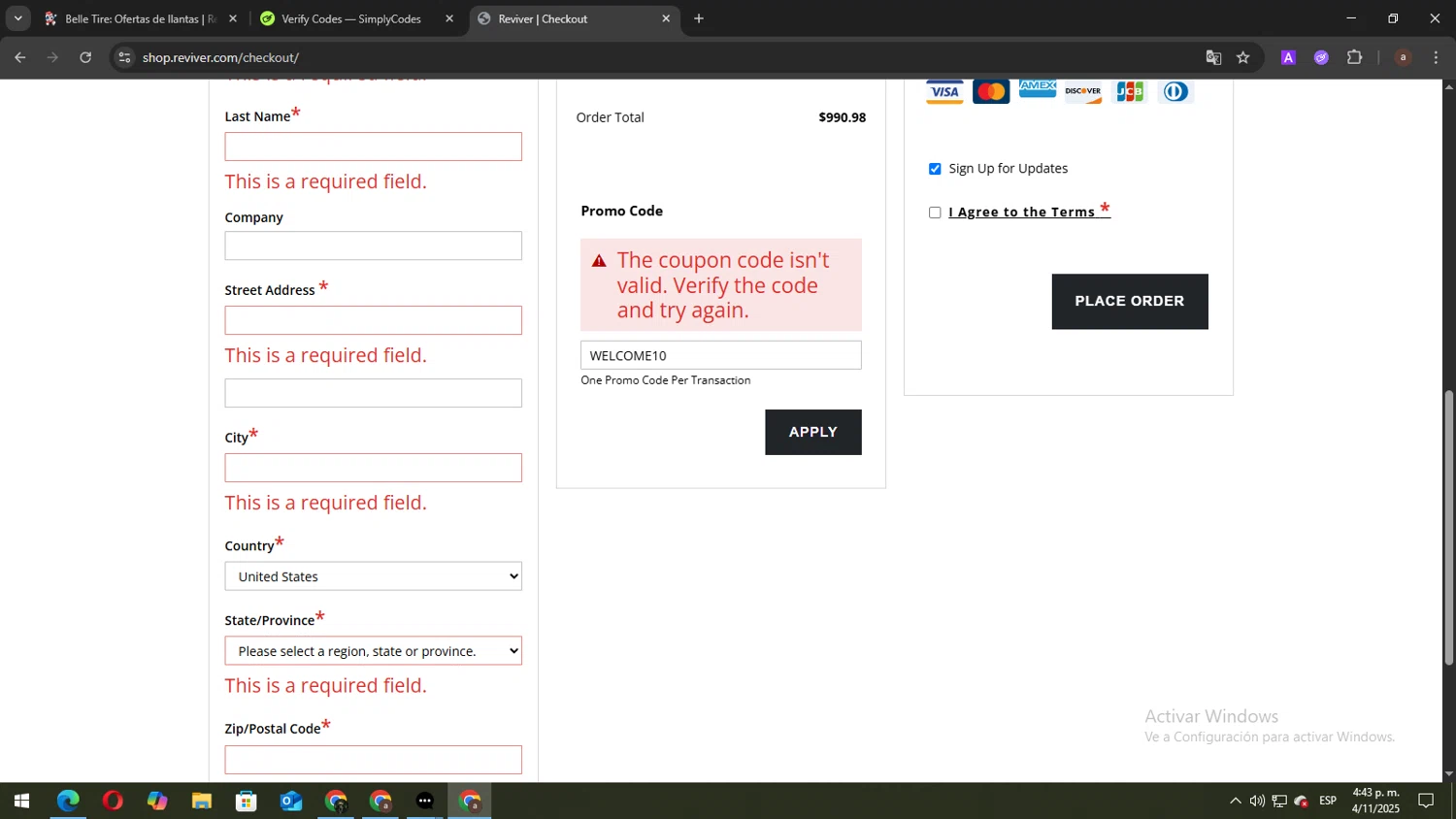Open the notifications center icon
The image size is (1456, 819).
coord(1426,802)
